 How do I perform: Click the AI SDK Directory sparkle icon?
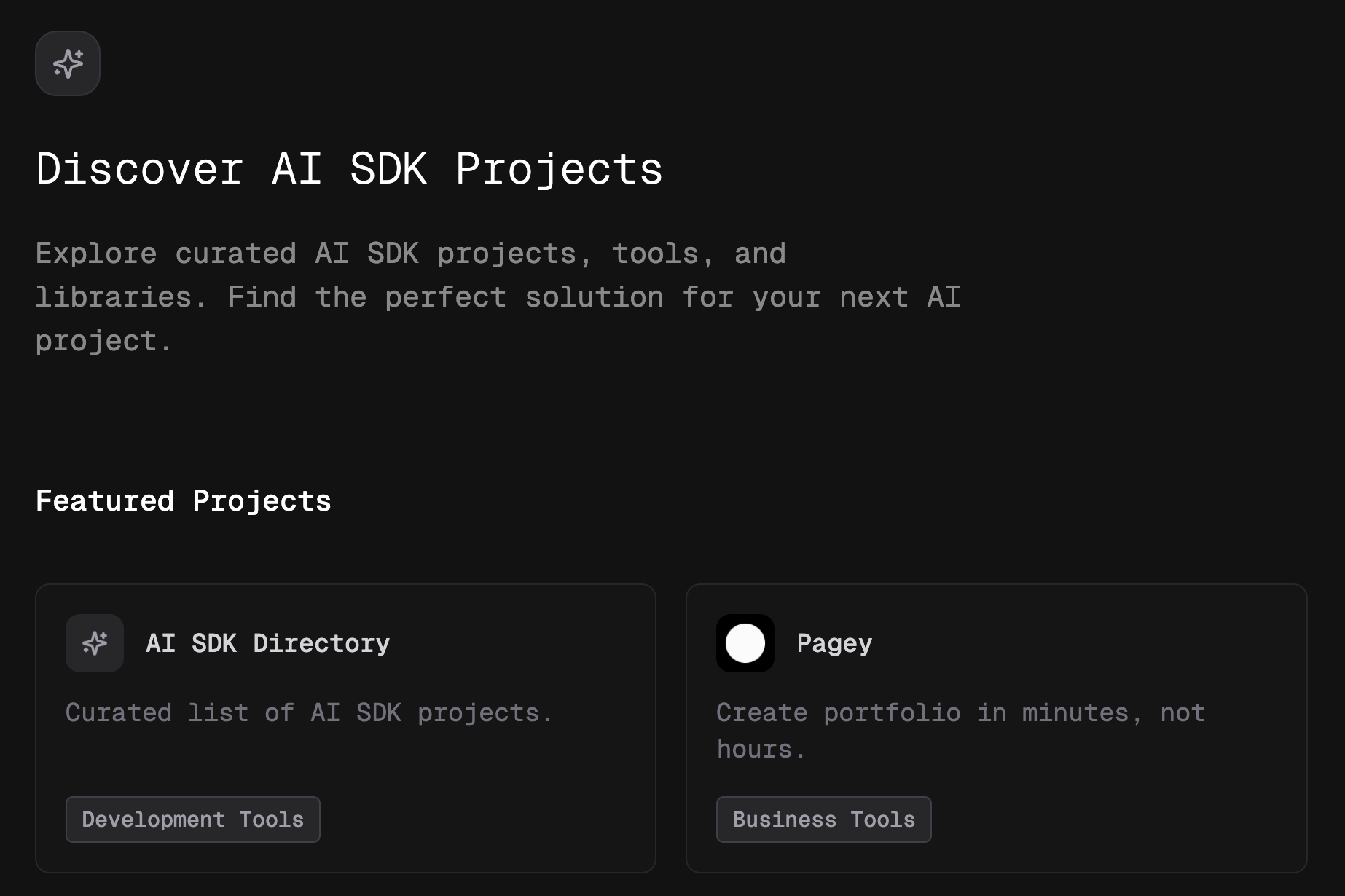click(x=95, y=643)
